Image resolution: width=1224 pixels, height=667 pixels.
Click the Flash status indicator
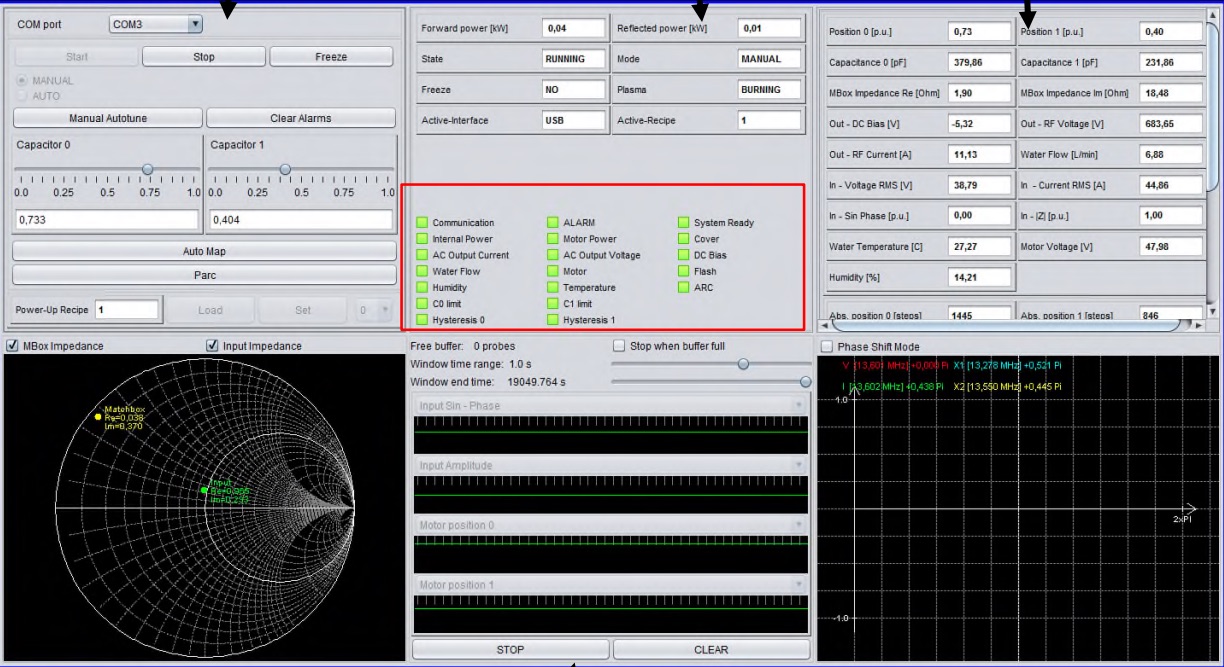684,271
